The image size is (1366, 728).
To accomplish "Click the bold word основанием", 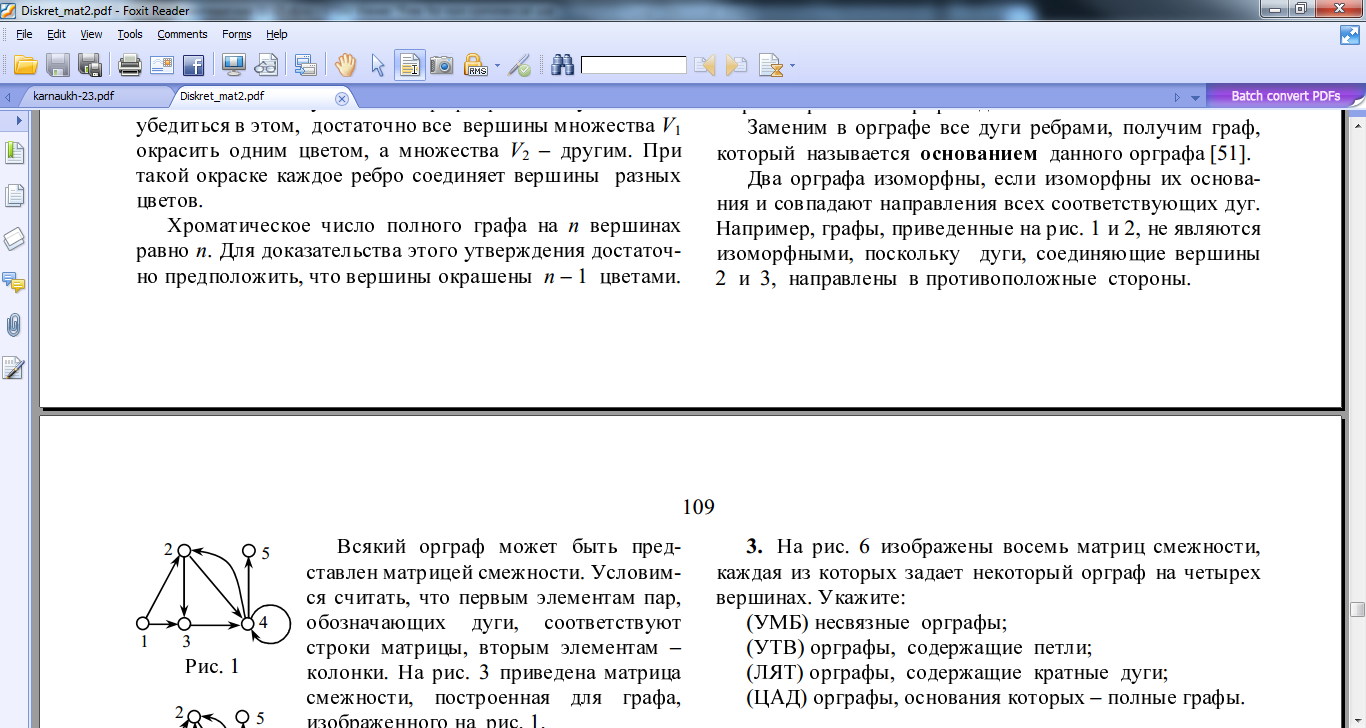I will coord(979,155).
